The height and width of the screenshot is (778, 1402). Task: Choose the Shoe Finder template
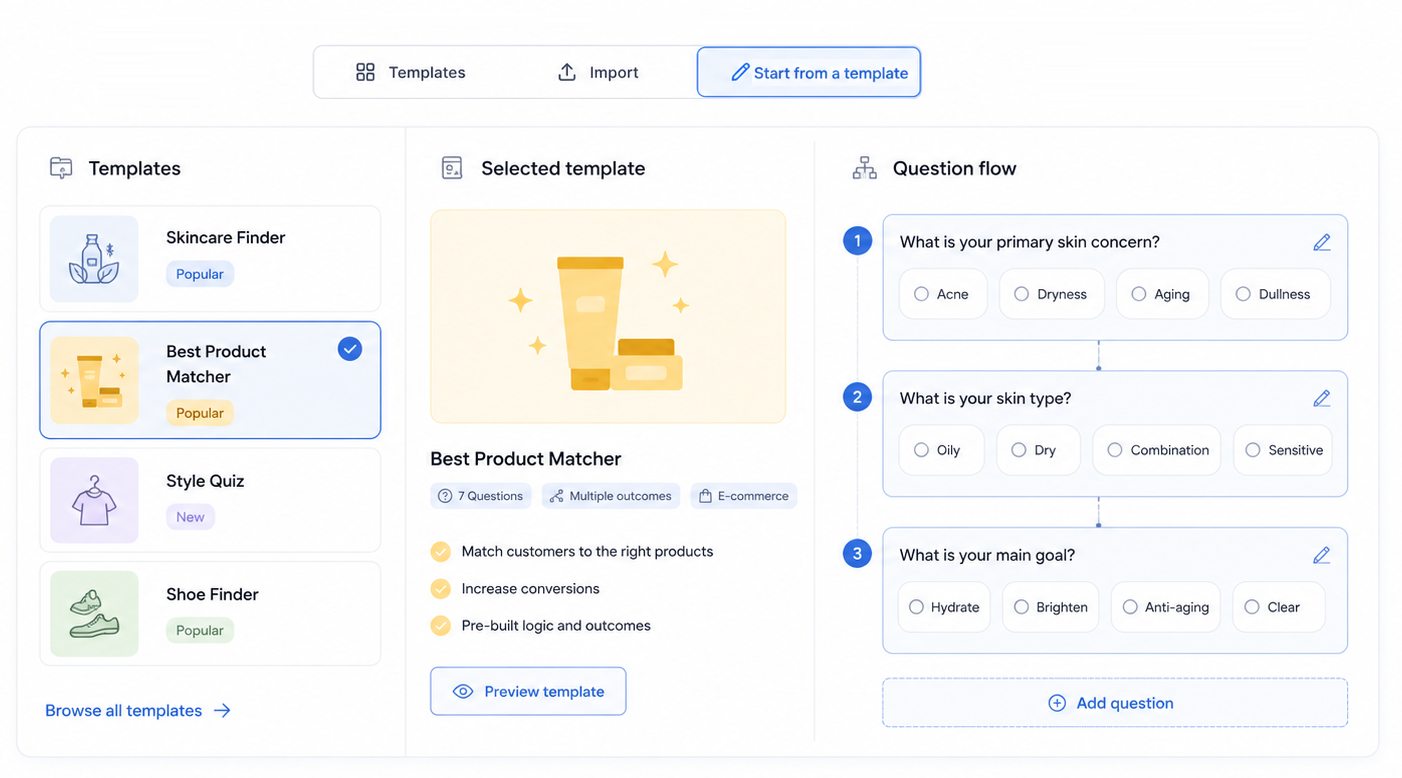(210, 614)
